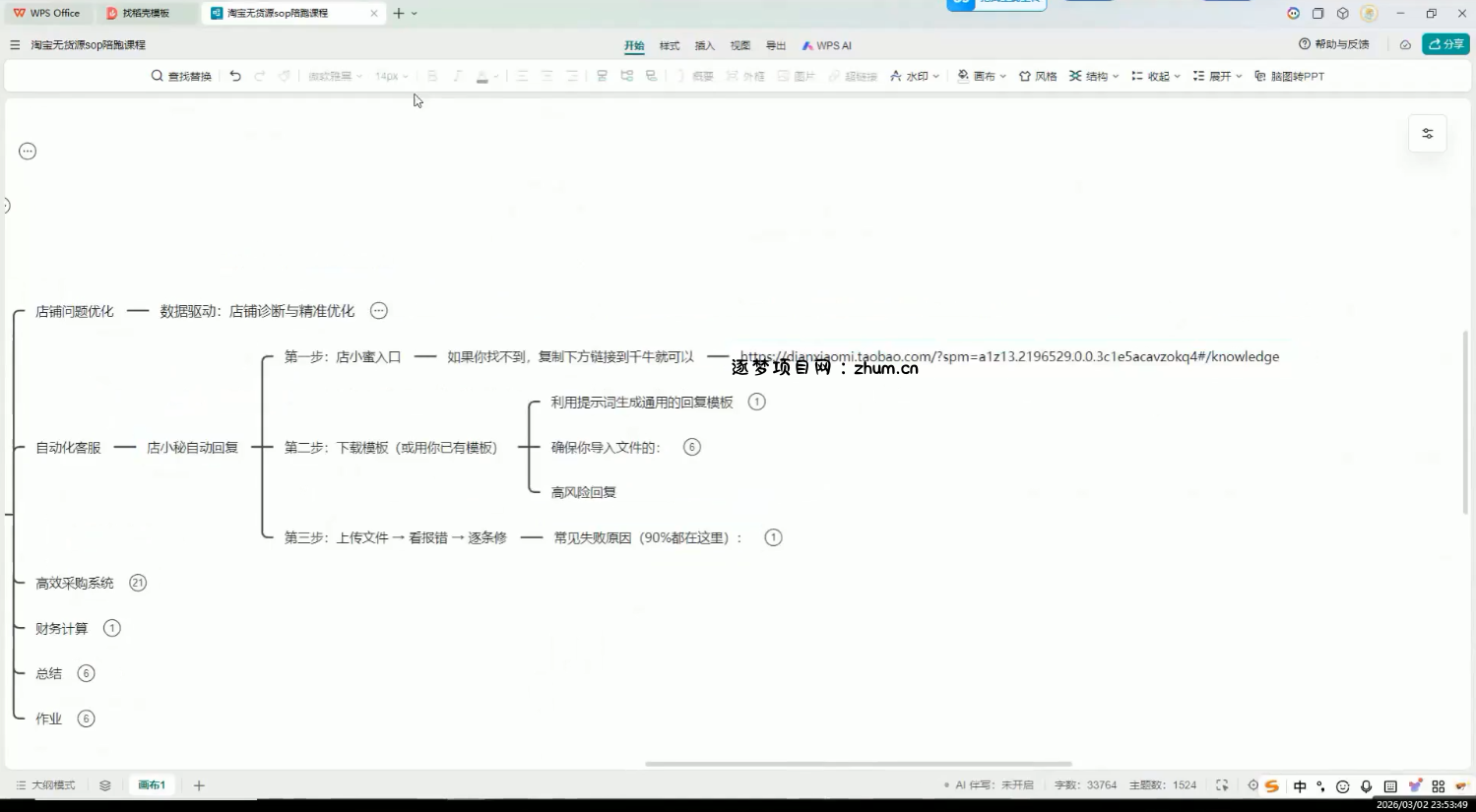Click the undo arrow icon

[x=235, y=76]
